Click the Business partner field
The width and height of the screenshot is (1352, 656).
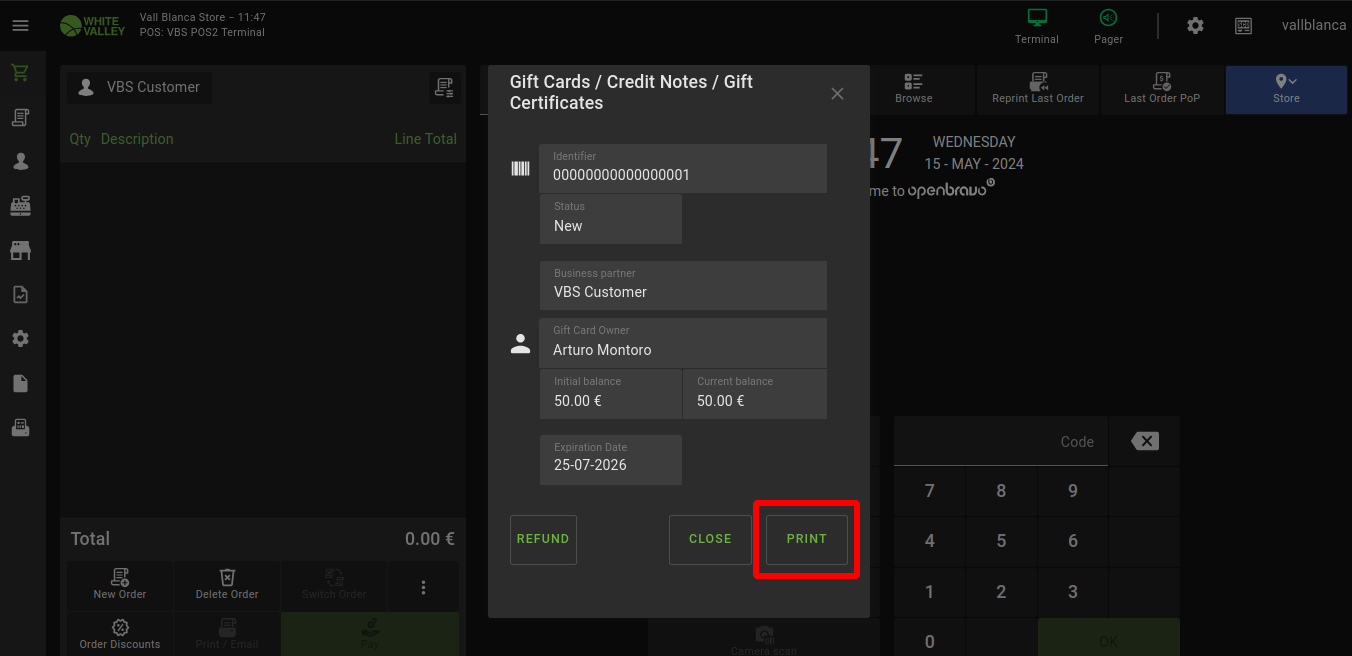click(683, 285)
